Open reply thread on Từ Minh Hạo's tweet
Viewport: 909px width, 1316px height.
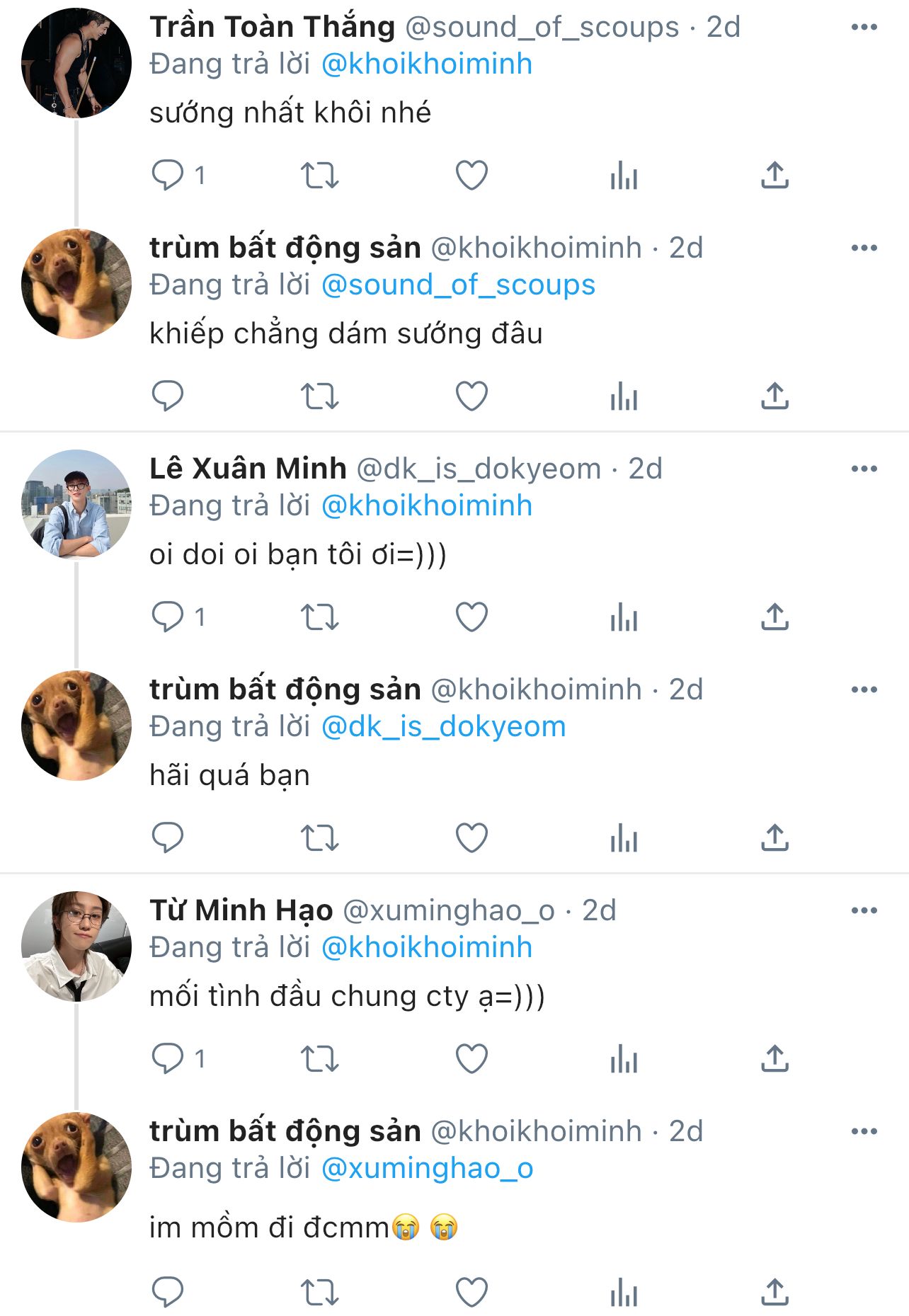click(x=168, y=1059)
